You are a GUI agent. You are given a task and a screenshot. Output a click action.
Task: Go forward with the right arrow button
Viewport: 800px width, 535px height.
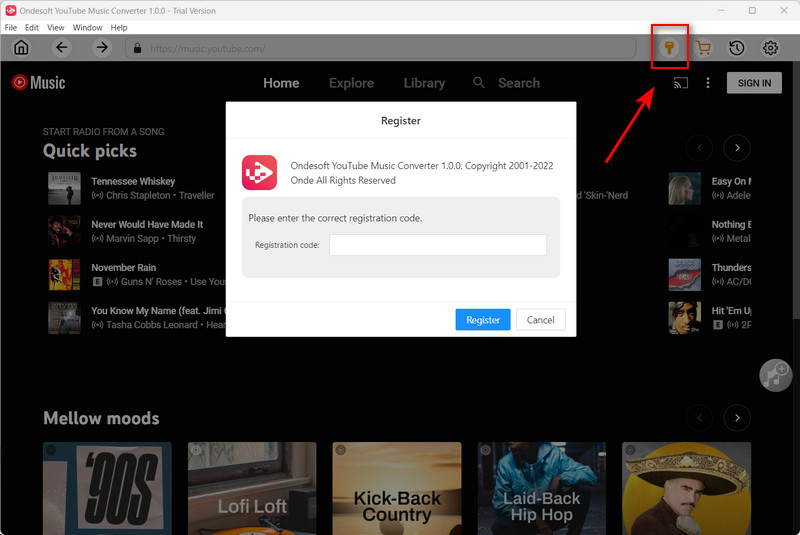(x=102, y=48)
